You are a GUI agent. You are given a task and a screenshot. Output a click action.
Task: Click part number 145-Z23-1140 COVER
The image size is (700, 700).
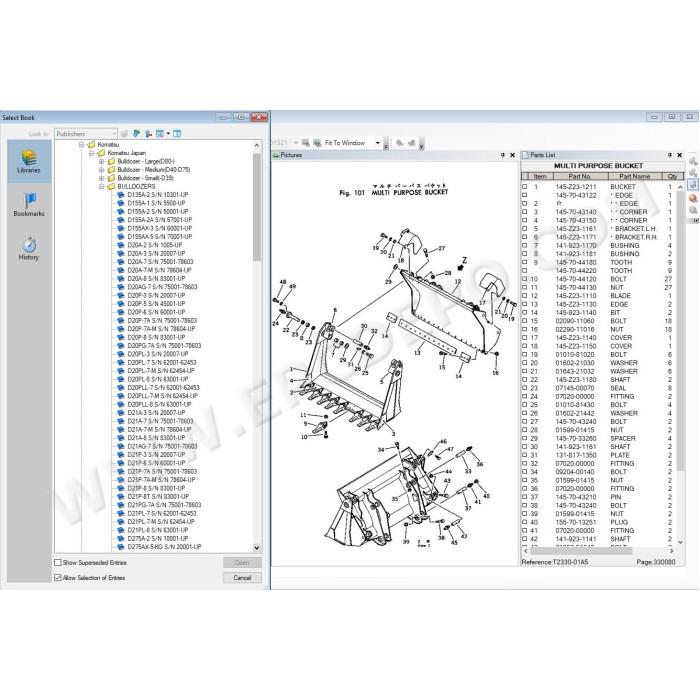(576, 338)
